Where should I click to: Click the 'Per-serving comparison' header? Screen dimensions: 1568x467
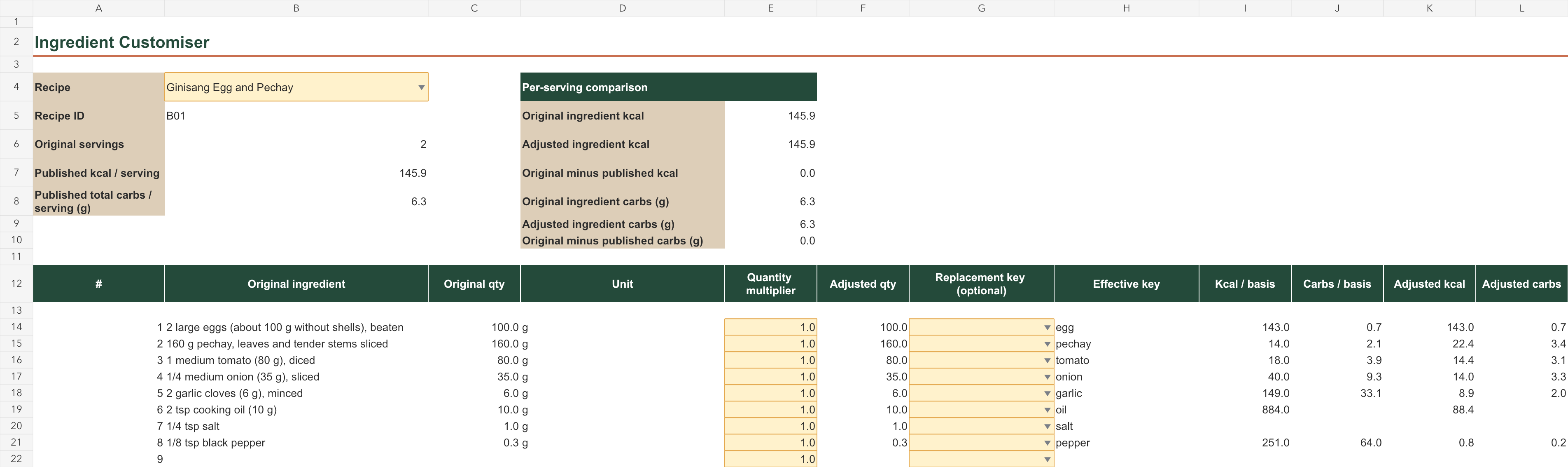[x=668, y=87]
